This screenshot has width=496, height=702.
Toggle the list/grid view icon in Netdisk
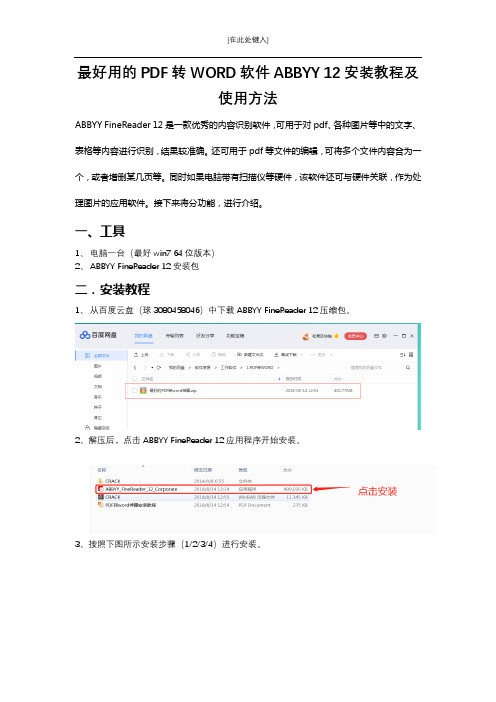pyautogui.click(x=411, y=355)
